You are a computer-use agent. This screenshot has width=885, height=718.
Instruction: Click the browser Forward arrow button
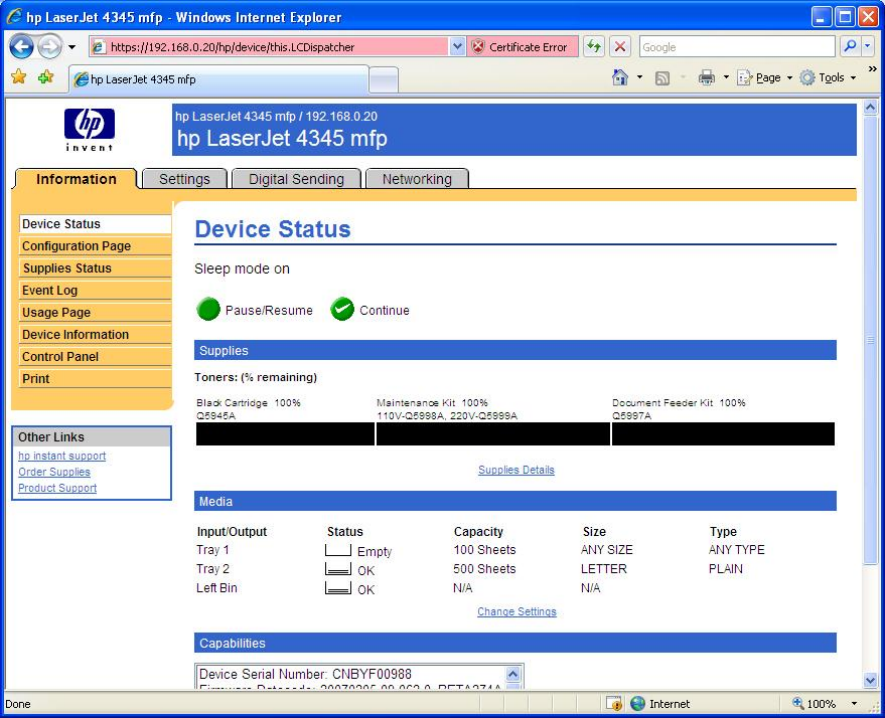pos(50,46)
